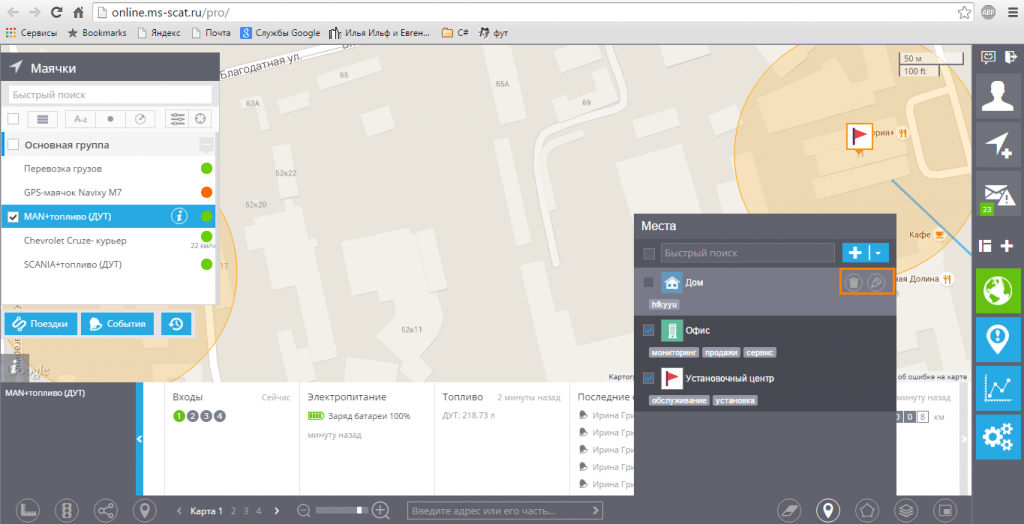This screenshot has width=1024, height=524.
Task: Open the map layers stack icon
Action: [904, 510]
